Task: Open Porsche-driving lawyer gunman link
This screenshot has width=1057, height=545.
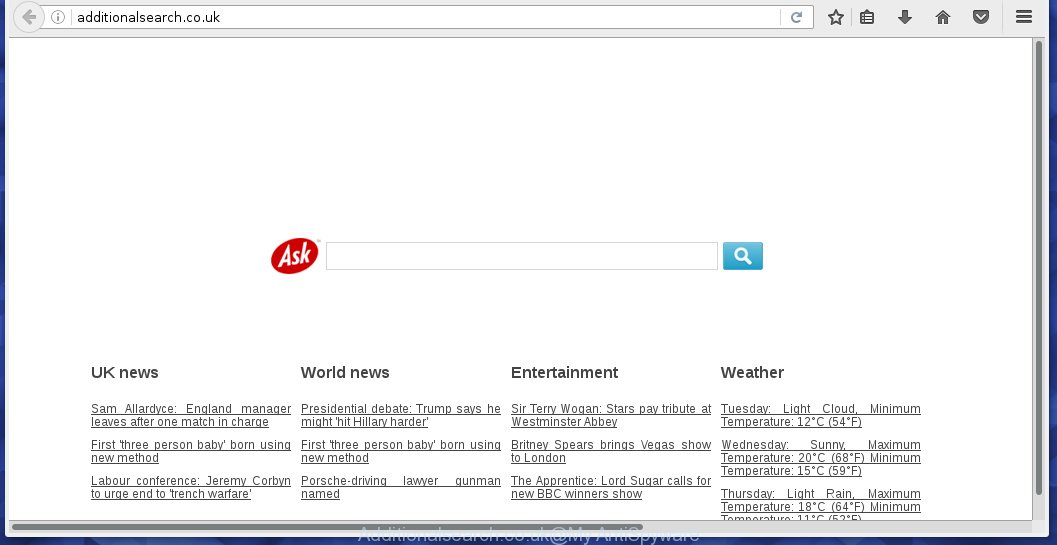Action: click(400, 487)
